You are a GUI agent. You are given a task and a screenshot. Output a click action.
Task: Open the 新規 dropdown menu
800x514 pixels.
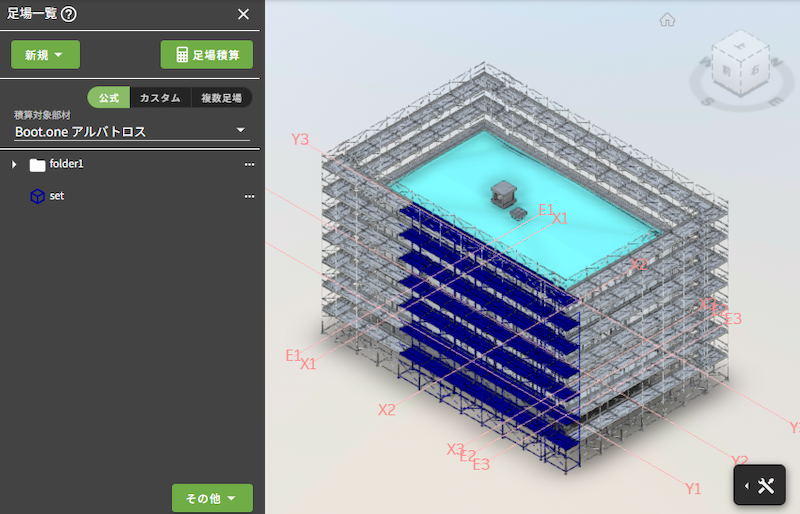(45, 55)
